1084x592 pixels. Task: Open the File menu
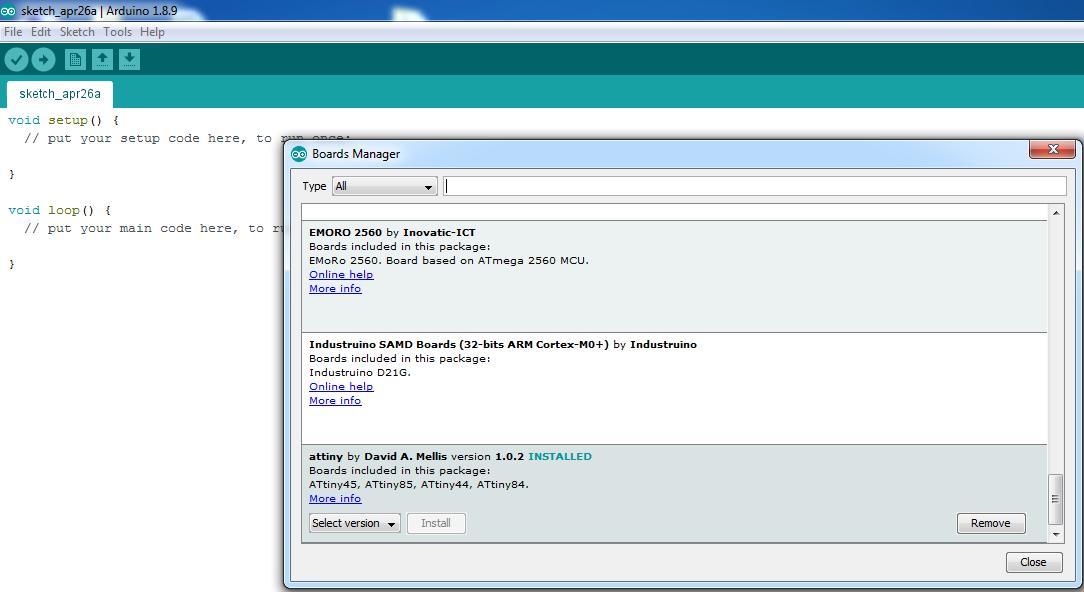(x=13, y=32)
